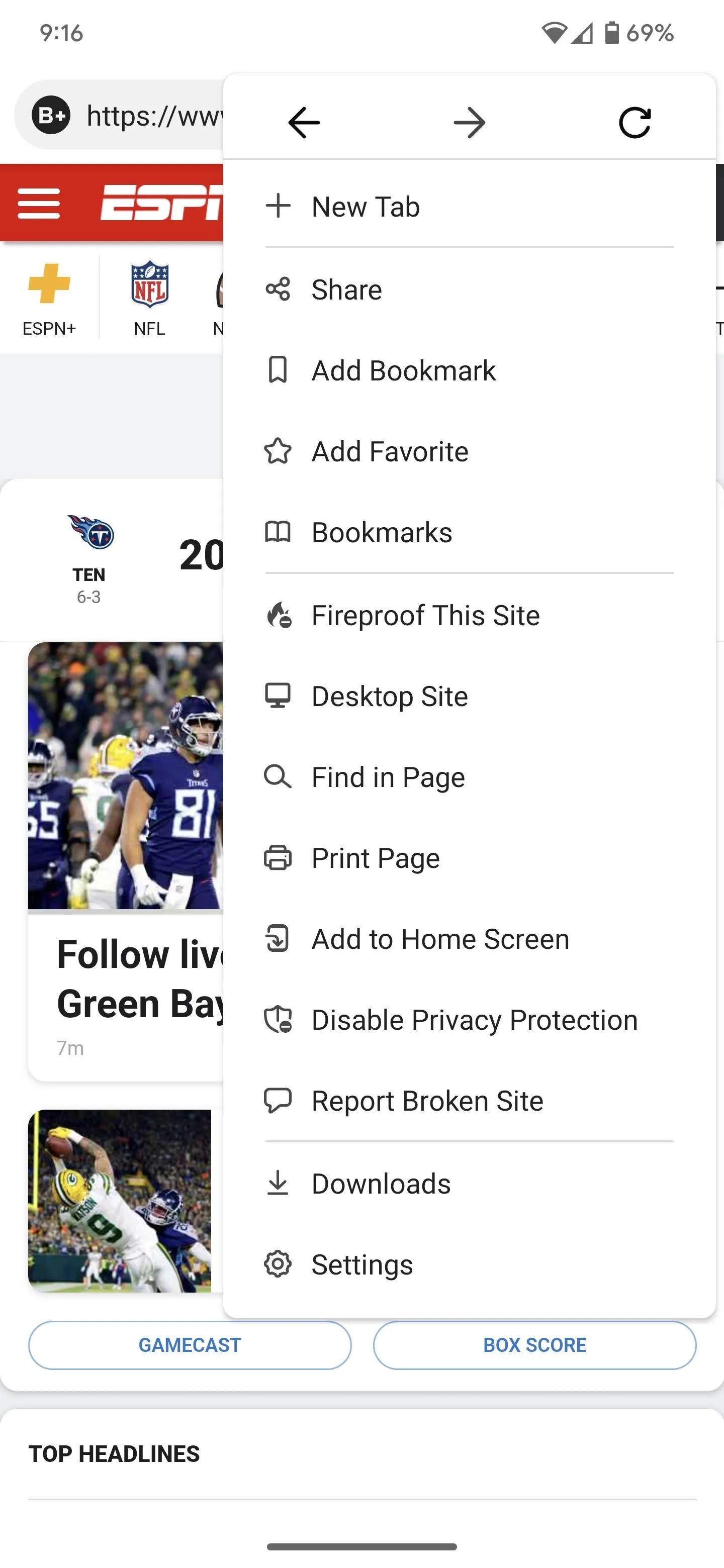Open the NFL league shortcut icon

click(x=149, y=284)
